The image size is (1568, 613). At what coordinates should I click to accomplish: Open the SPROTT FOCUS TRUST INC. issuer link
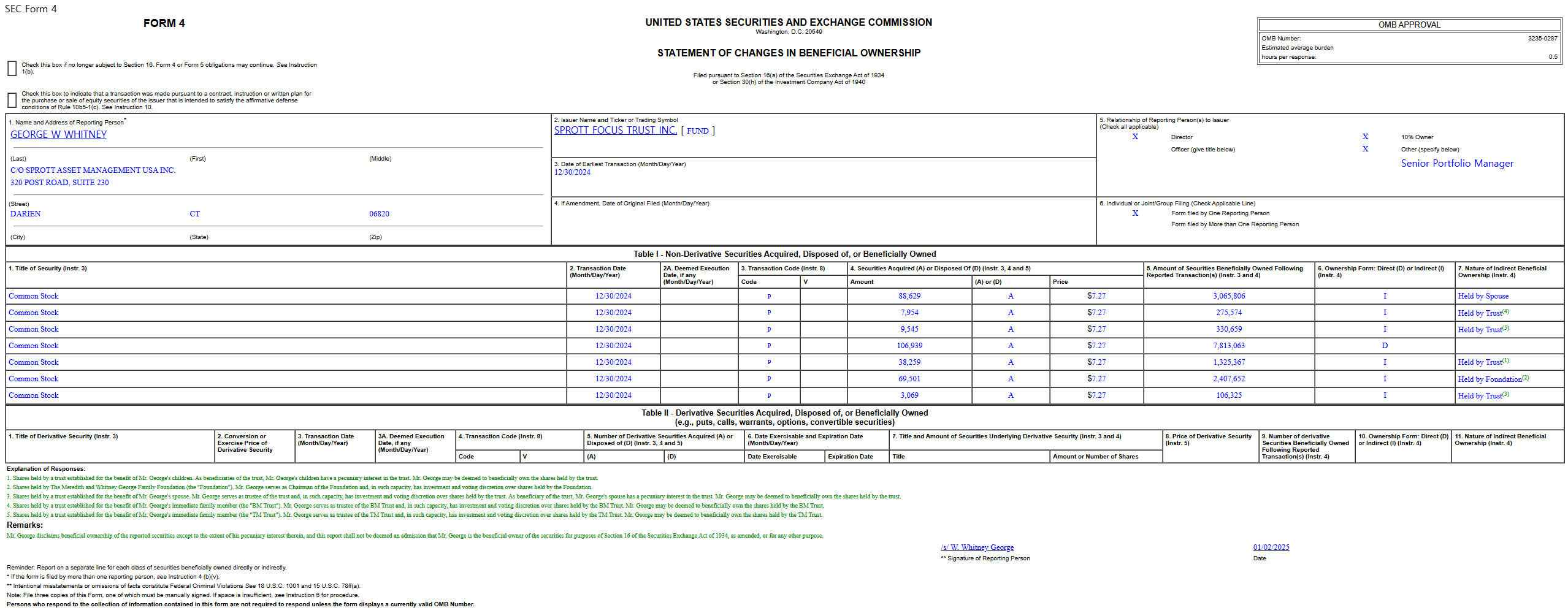coord(615,131)
